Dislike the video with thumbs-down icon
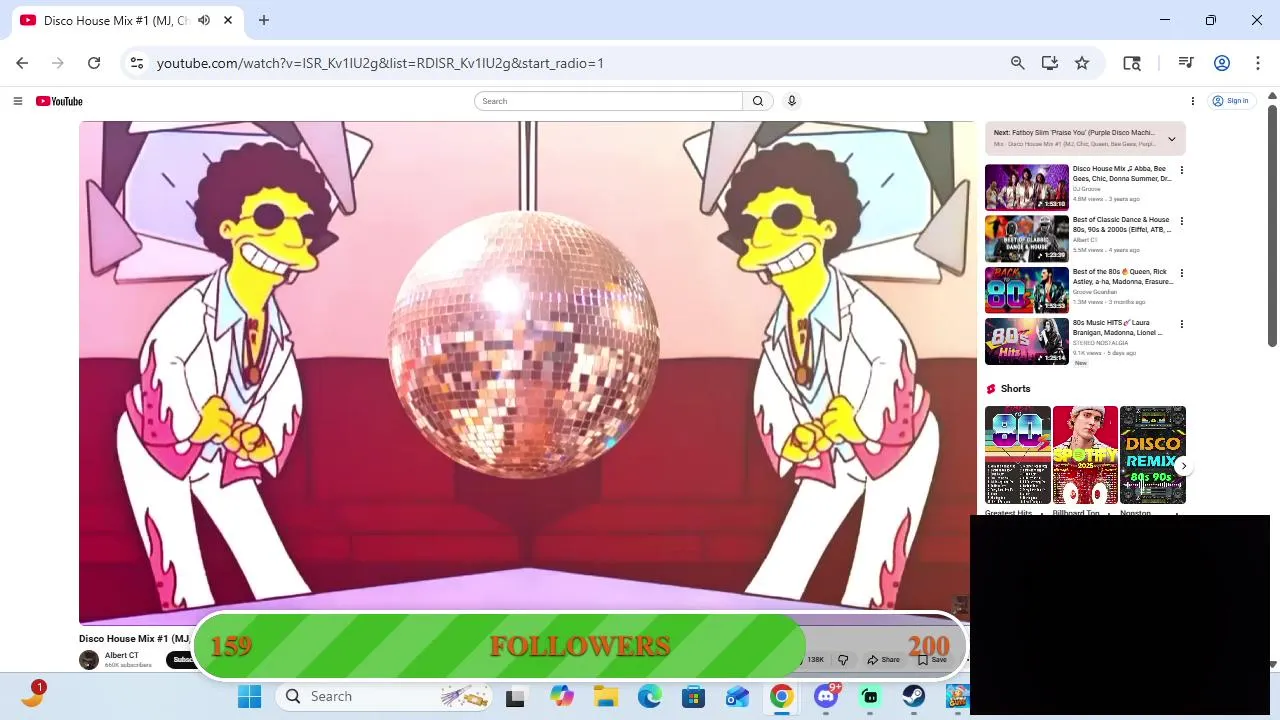Screen dimensions: 1280x720 843,660
